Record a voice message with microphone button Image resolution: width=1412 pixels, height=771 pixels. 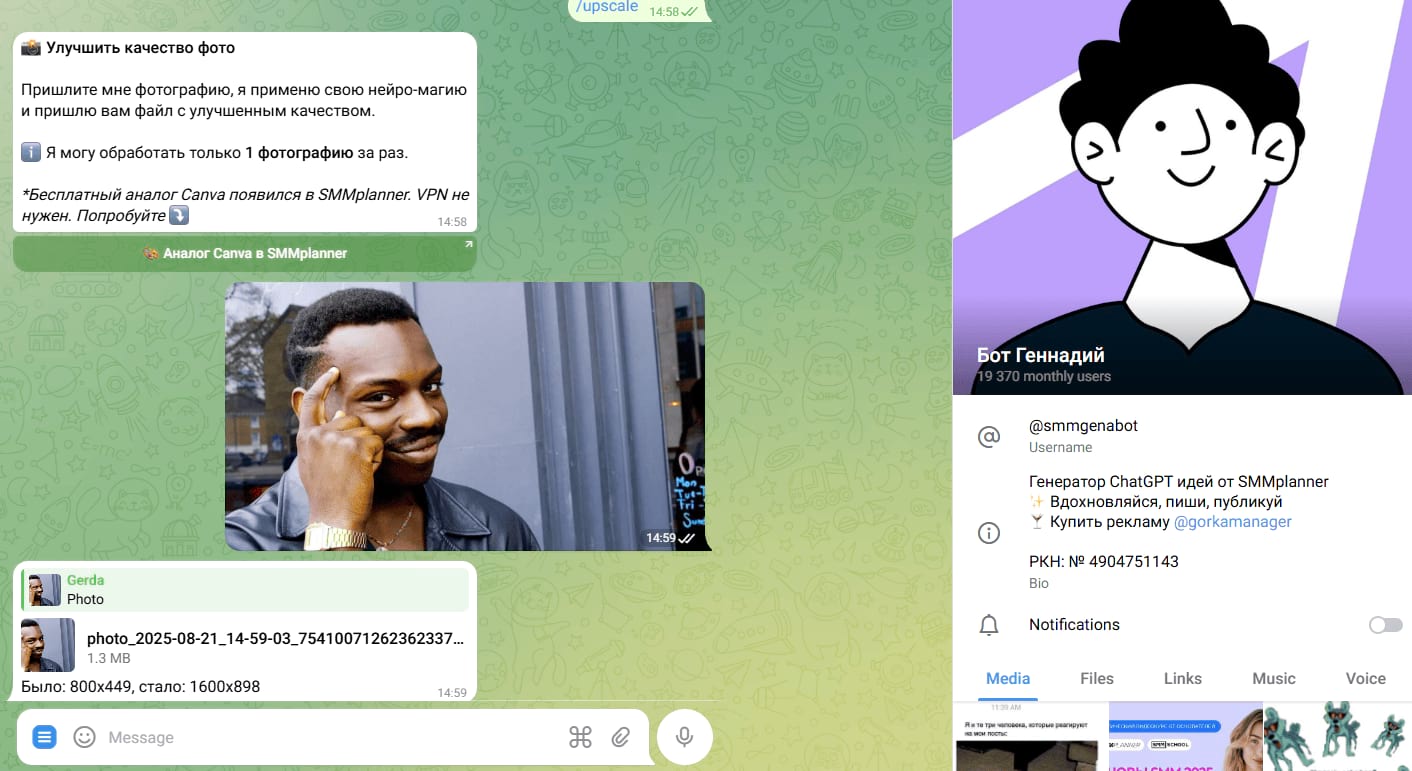pyautogui.click(x=685, y=737)
